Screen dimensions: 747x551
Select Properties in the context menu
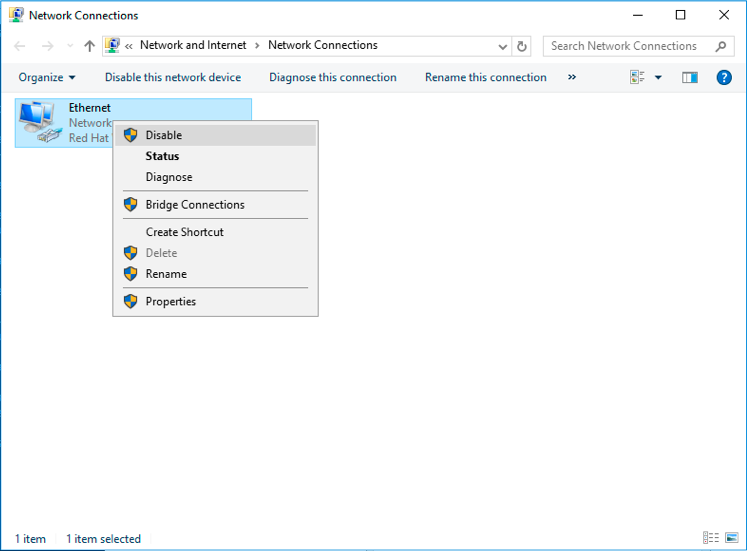click(x=171, y=301)
